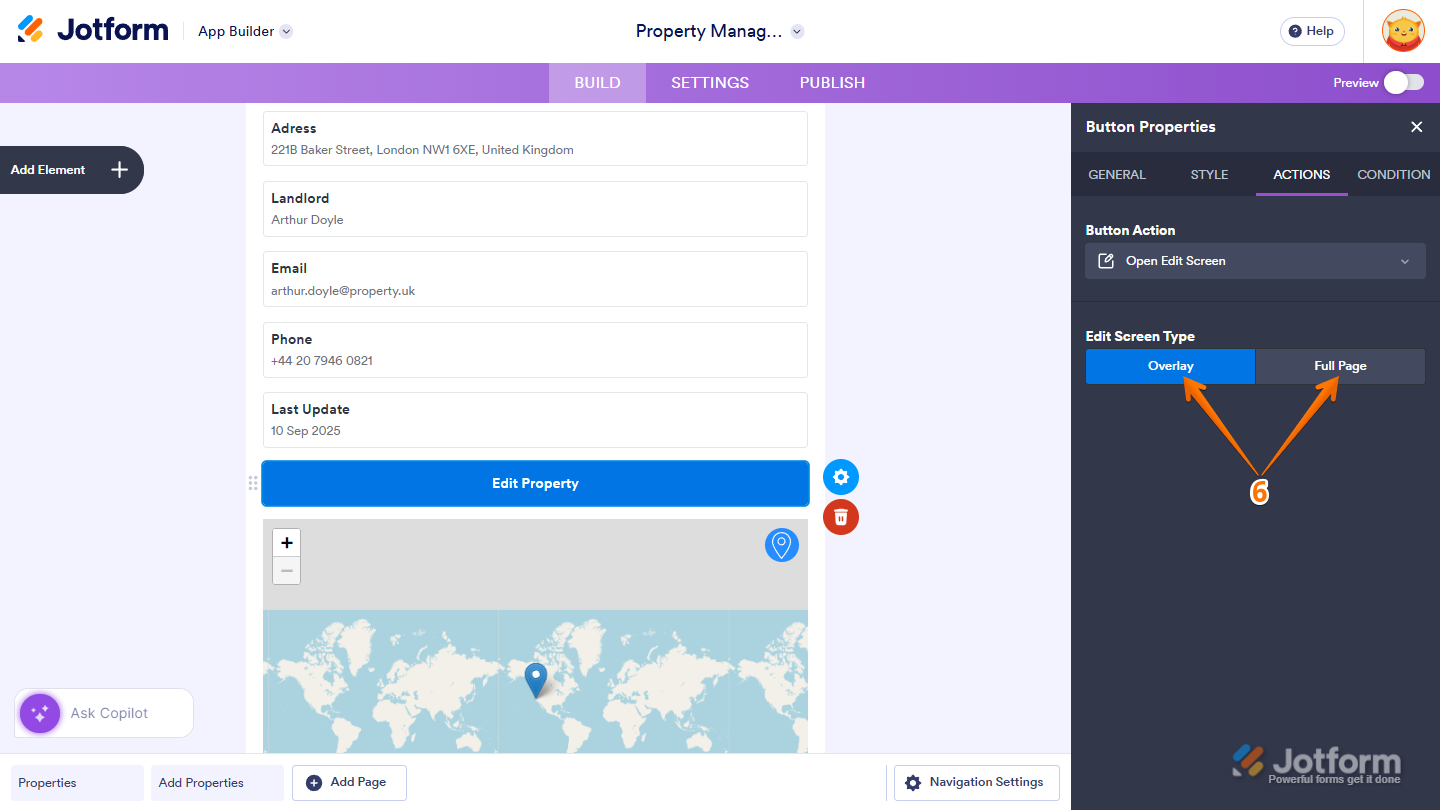1440x810 pixels.
Task: Open the blue gear button properties icon
Action: click(841, 477)
